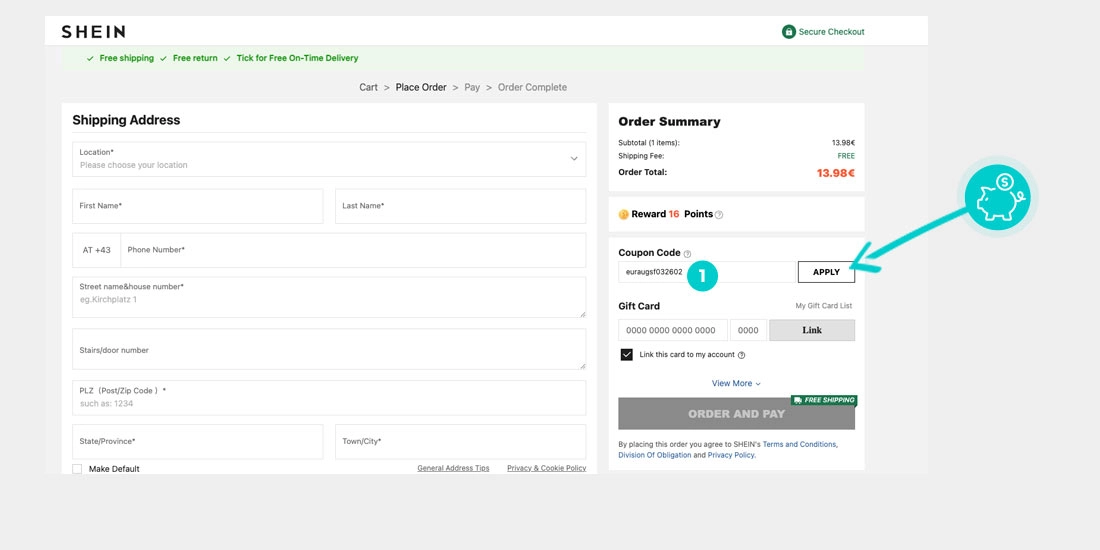The height and width of the screenshot is (550, 1100).
Task: Click the Reward Points coin icon
Action: [623, 214]
